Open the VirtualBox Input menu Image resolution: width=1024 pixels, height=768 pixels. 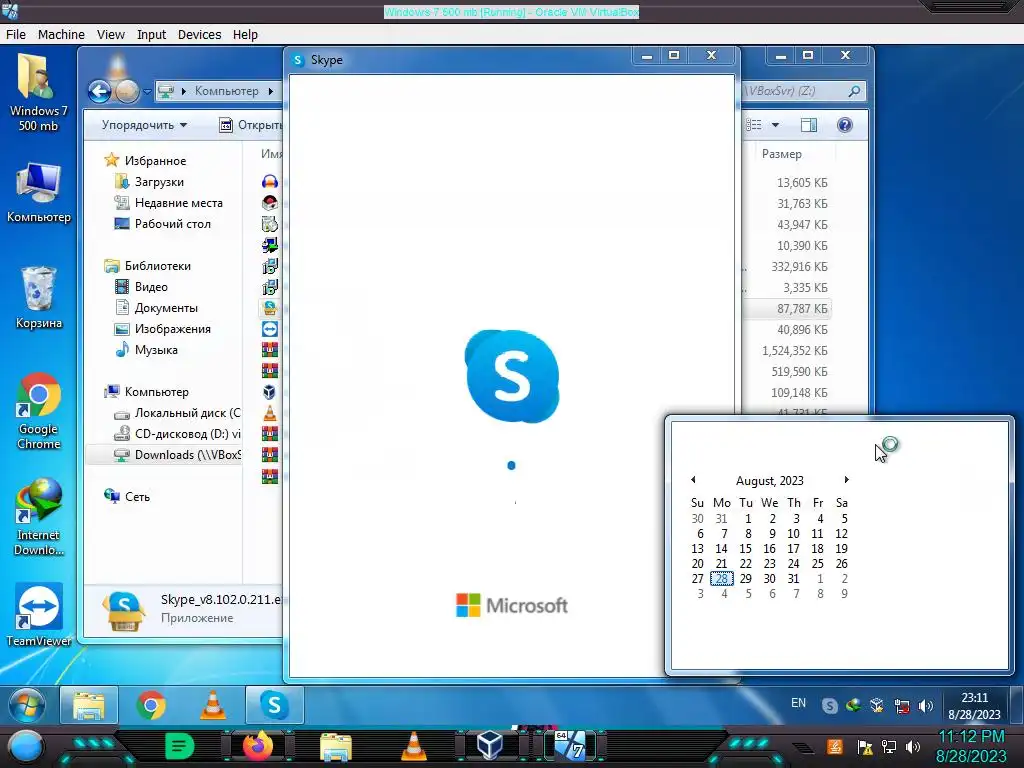[x=151, y=35]
